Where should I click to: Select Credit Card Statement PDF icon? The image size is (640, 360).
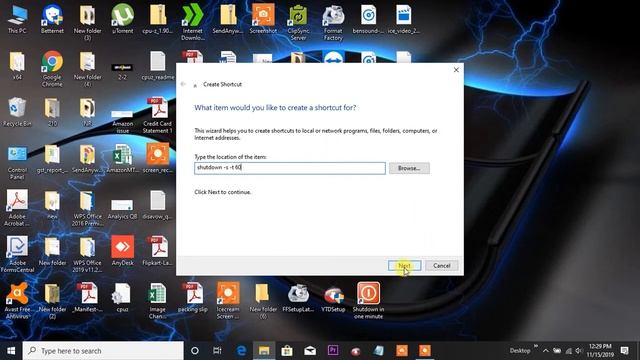pyautogui.click(x=158, y=116)
